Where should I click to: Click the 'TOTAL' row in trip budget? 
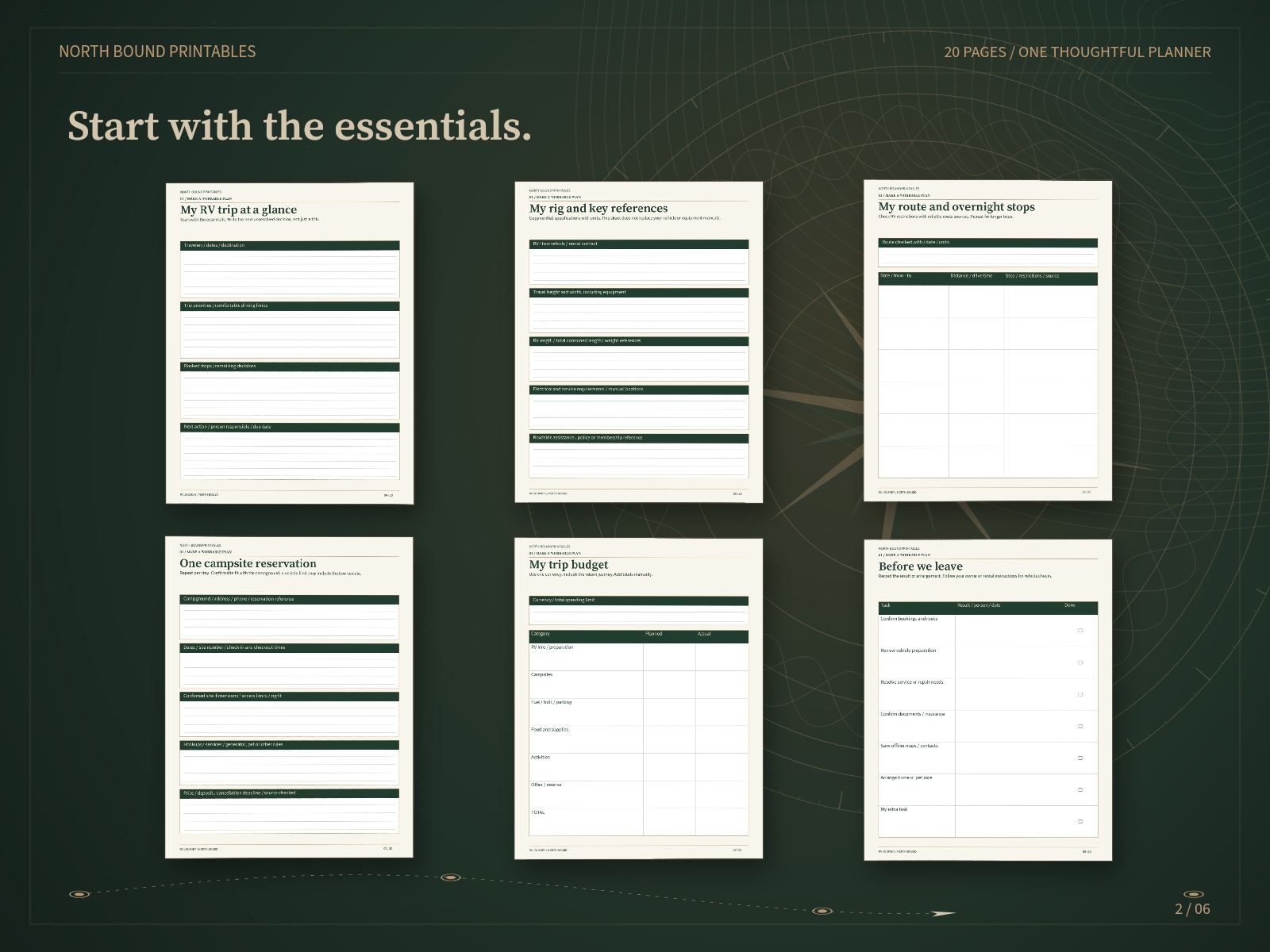(639, 822)
